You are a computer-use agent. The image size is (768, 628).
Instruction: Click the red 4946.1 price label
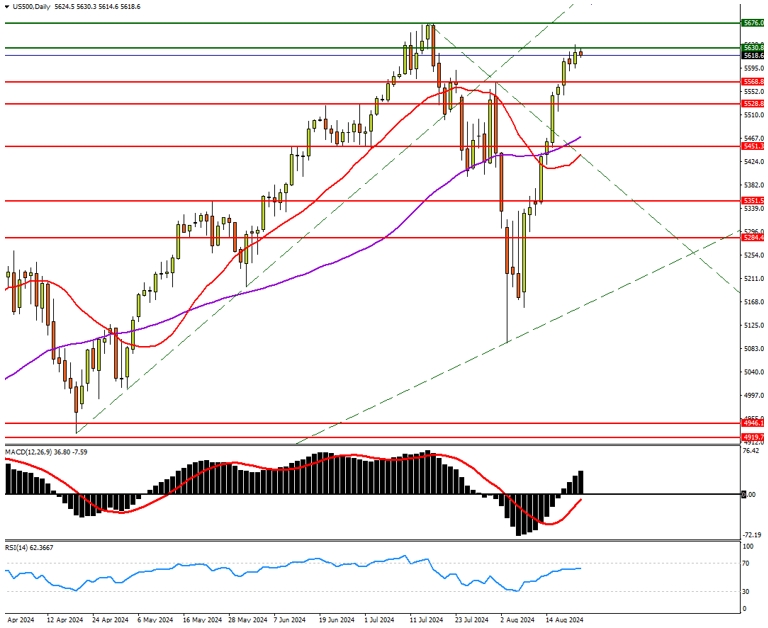[753, 424]
